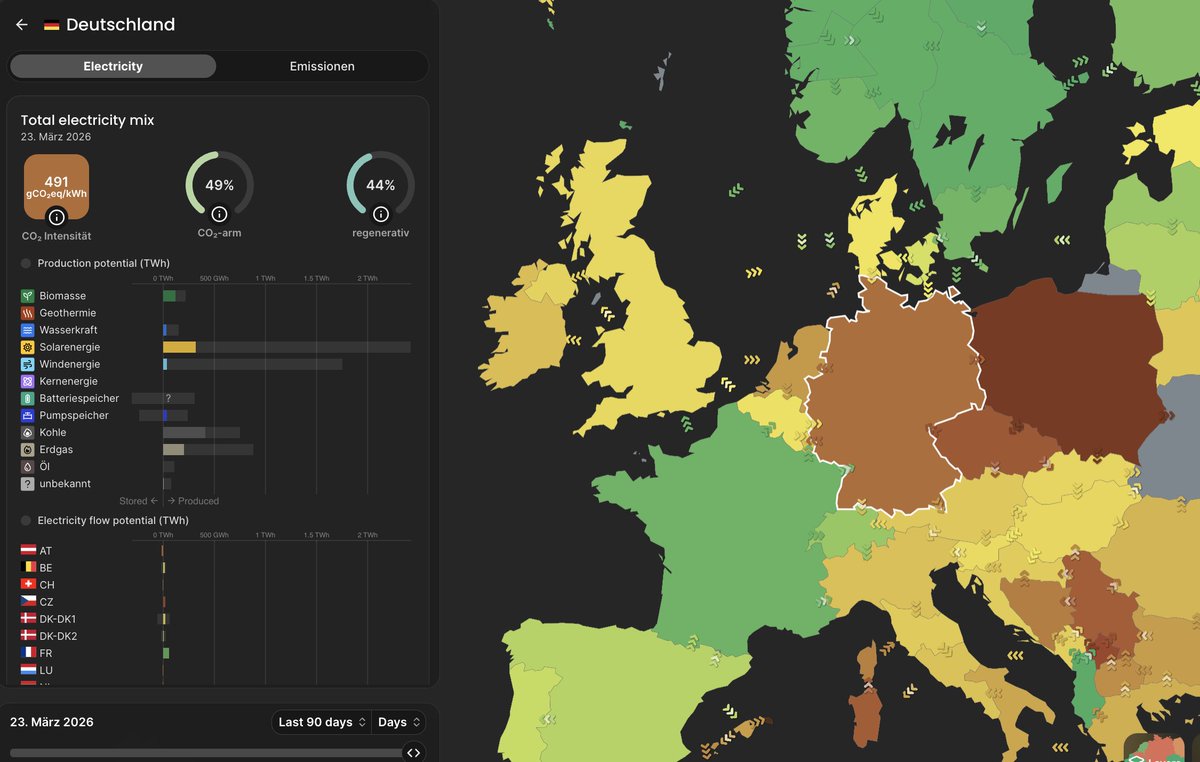Open regenerativ info icon
Image resolution: width=1200 pixels, height=762 pixels.
click(x=380, y=214)
